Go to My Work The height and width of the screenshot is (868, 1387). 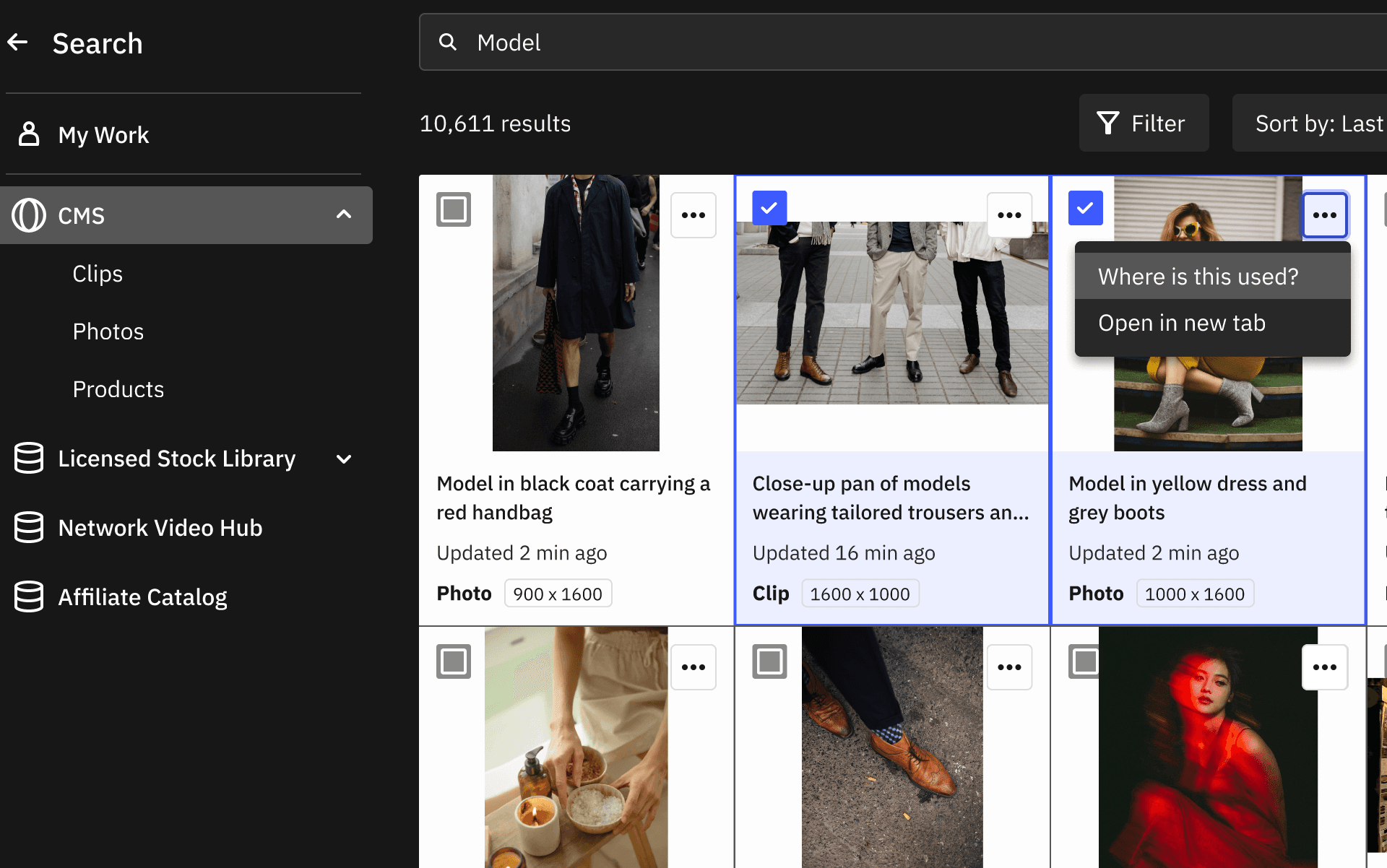(x=103, y=135)
